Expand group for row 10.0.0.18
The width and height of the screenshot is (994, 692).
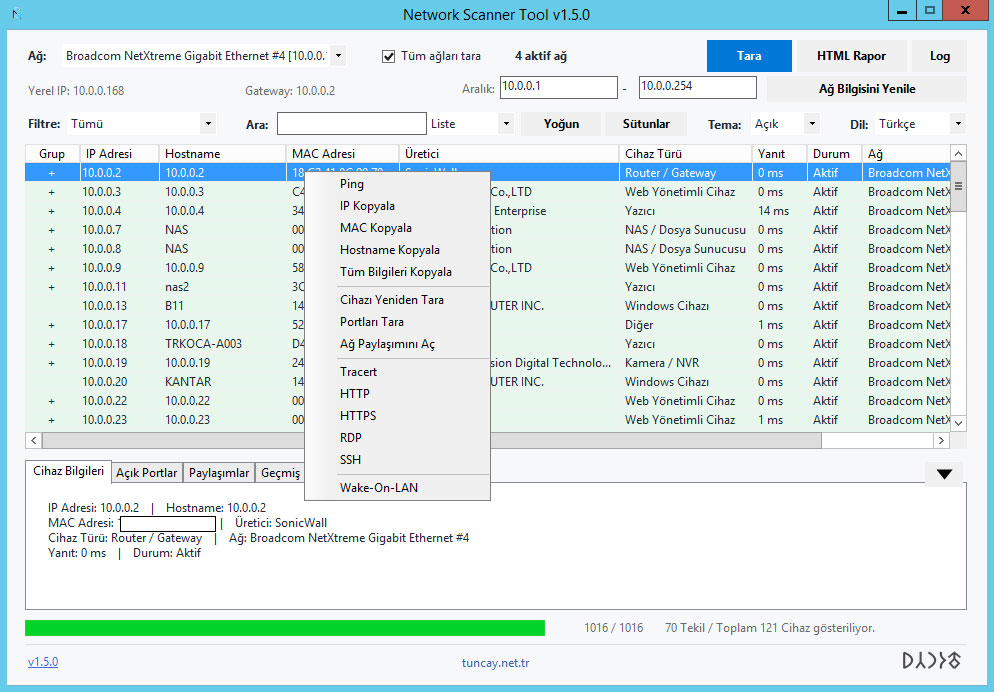pos(52,344)
